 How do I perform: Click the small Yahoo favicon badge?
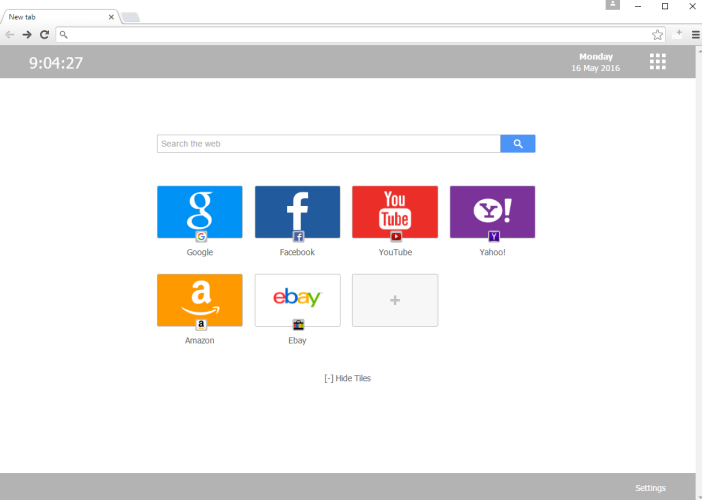(493, 236)
